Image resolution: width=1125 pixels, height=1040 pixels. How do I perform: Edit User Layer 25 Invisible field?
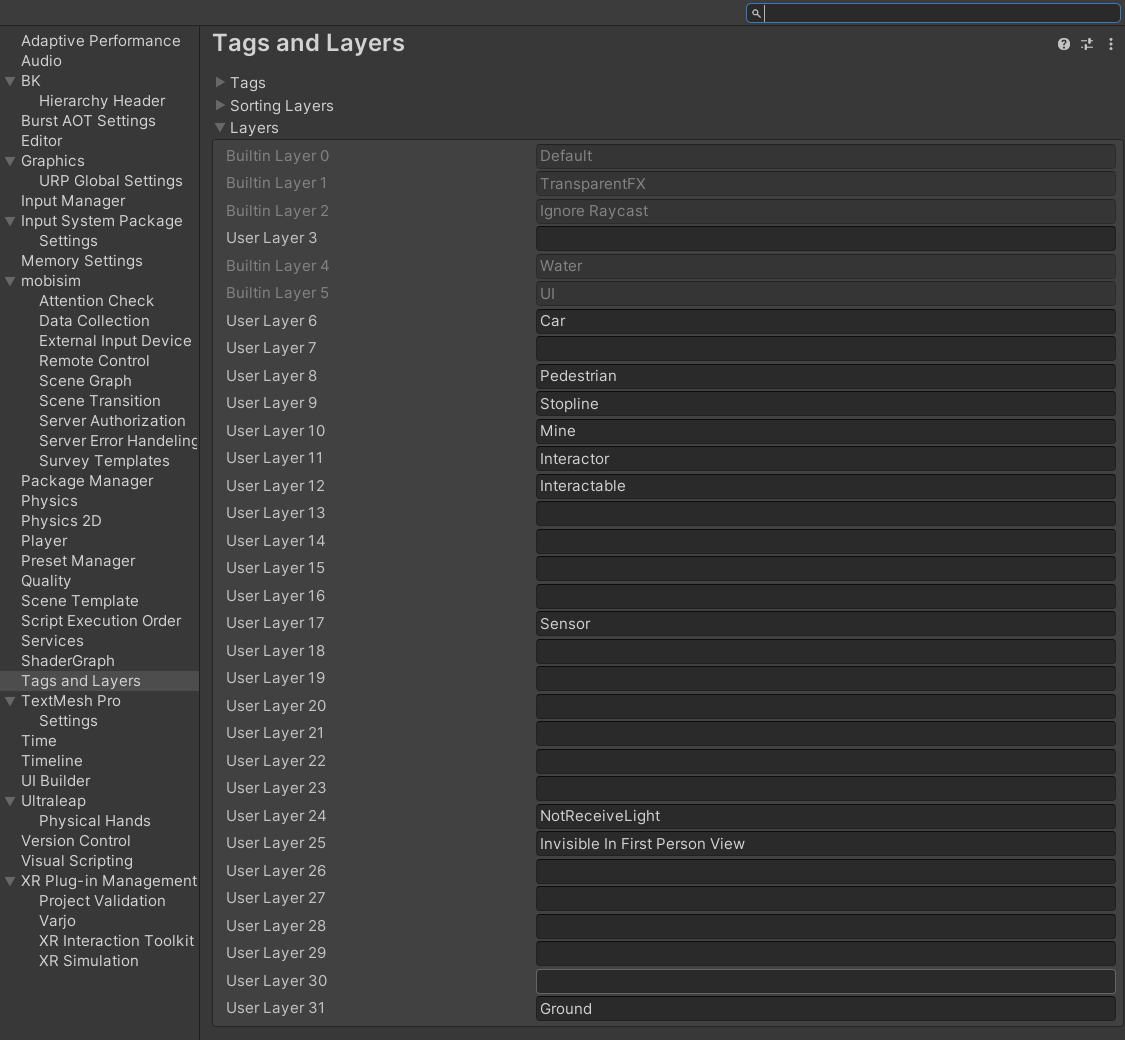[x=825, y=844]
